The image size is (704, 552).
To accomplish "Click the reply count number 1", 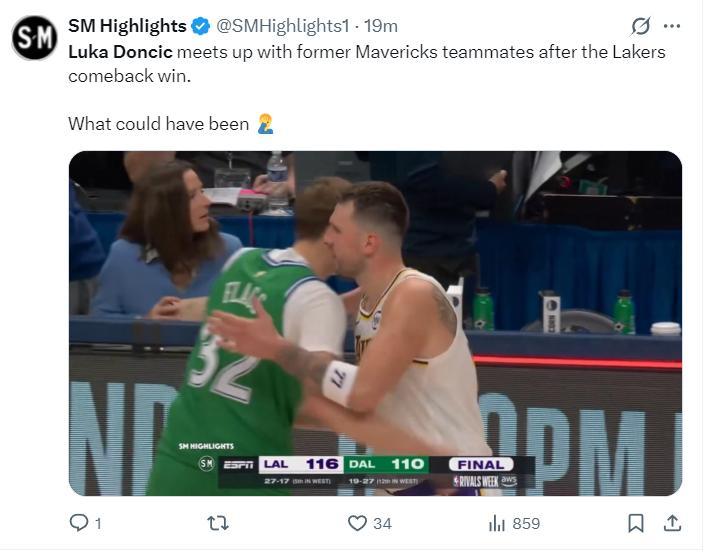I will pos(98,524).
